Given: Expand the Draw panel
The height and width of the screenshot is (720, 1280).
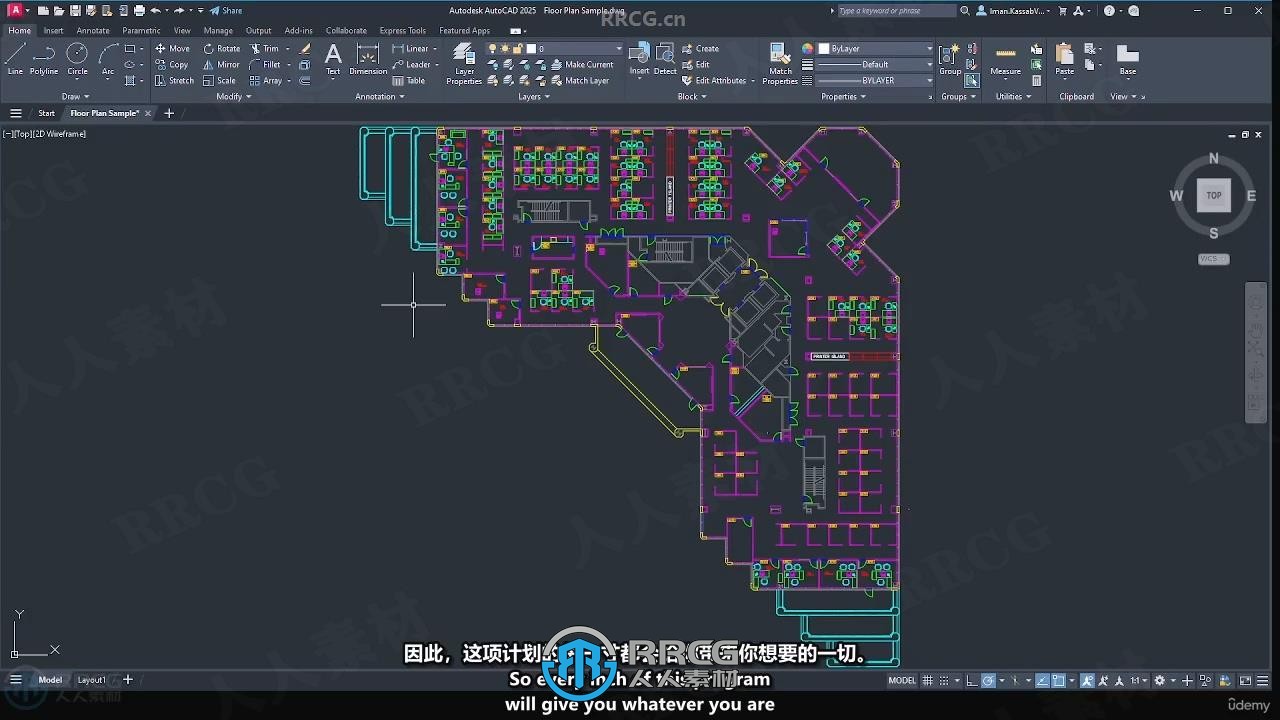Looking at the screenshot, I should [x=74, y=97].
